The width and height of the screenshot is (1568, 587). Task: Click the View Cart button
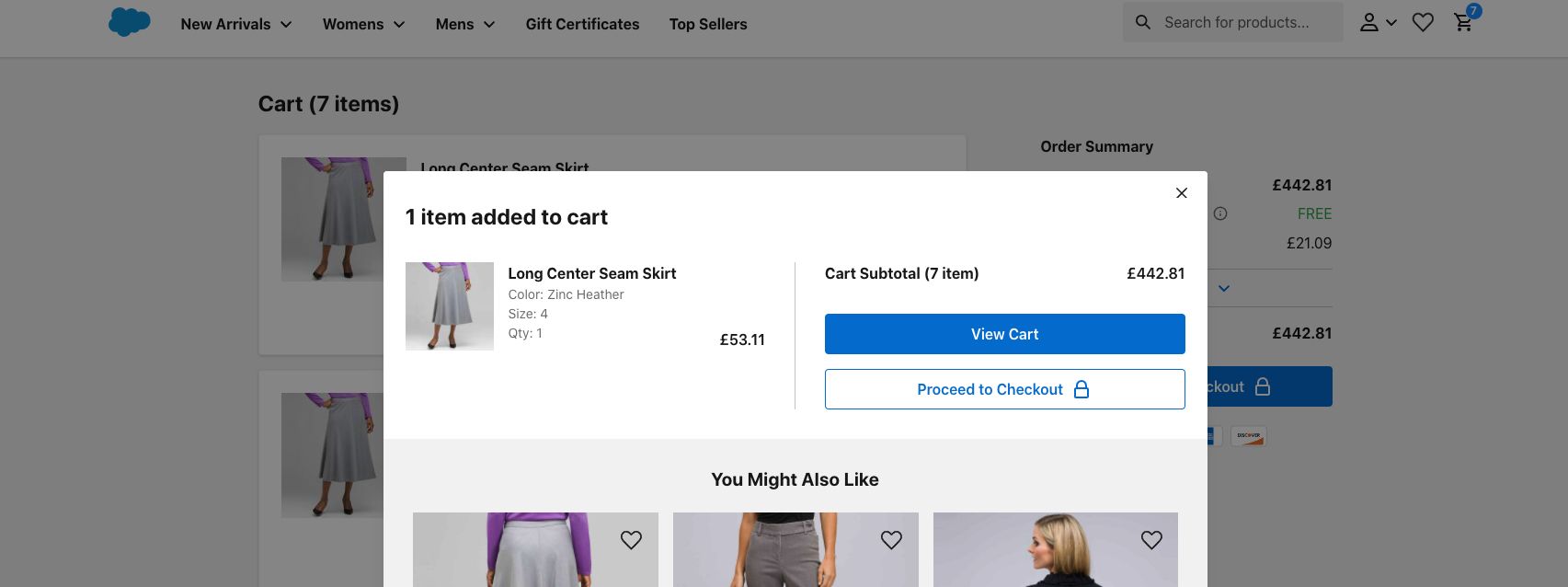click(1004, 334)
